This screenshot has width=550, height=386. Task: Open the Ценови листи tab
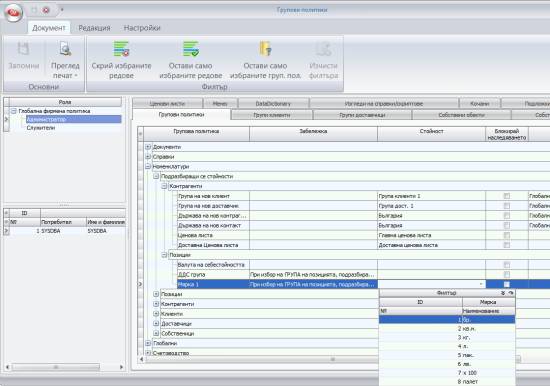click(x=167, y=104)
